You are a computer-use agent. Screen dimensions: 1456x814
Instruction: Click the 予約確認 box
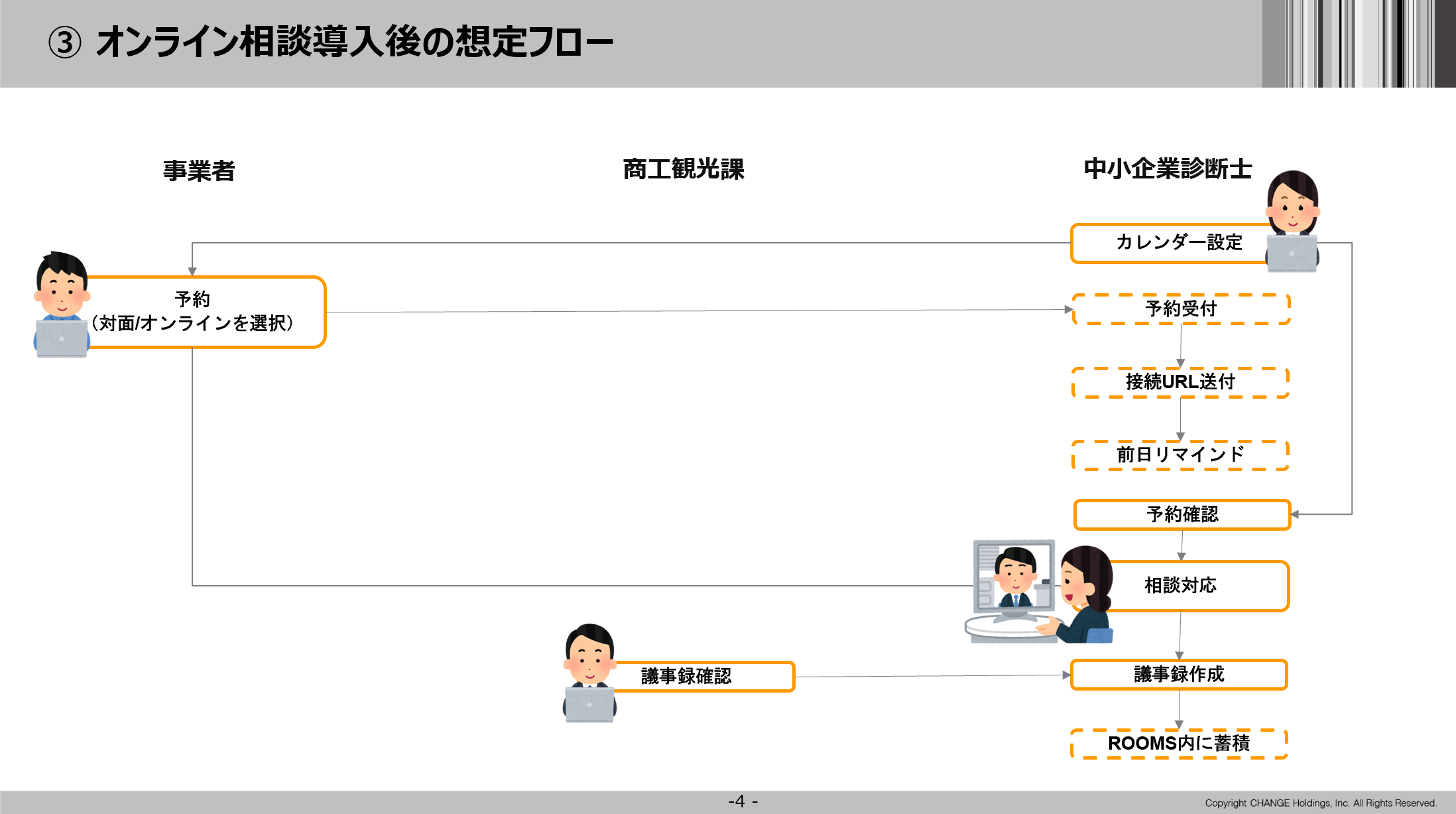[1182, 515]
